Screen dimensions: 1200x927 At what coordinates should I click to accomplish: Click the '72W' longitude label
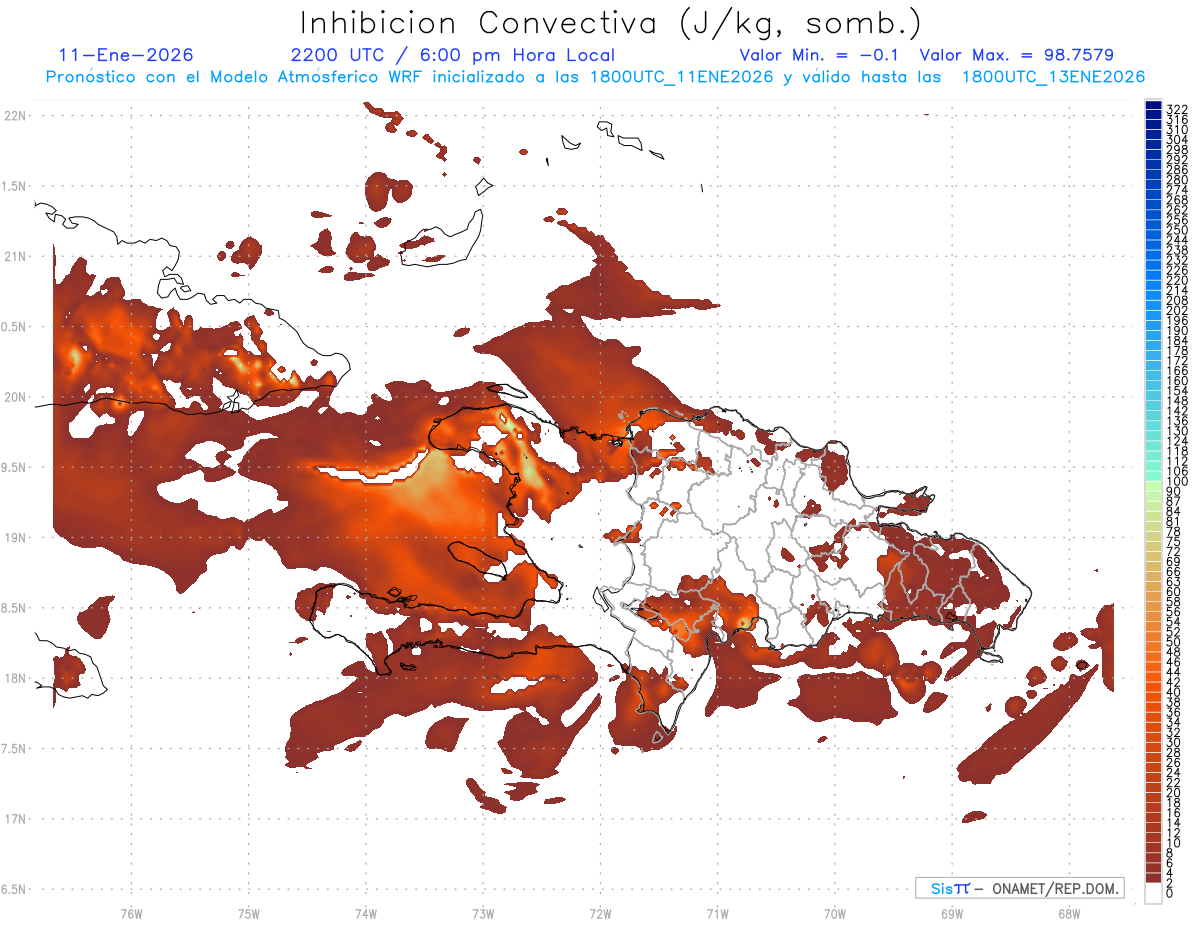600,913
